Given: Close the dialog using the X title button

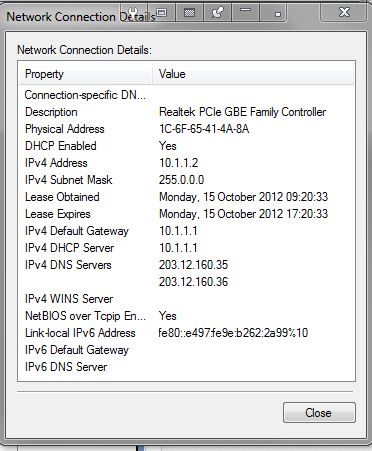Looking at the screenshot, I should [344, 12].
